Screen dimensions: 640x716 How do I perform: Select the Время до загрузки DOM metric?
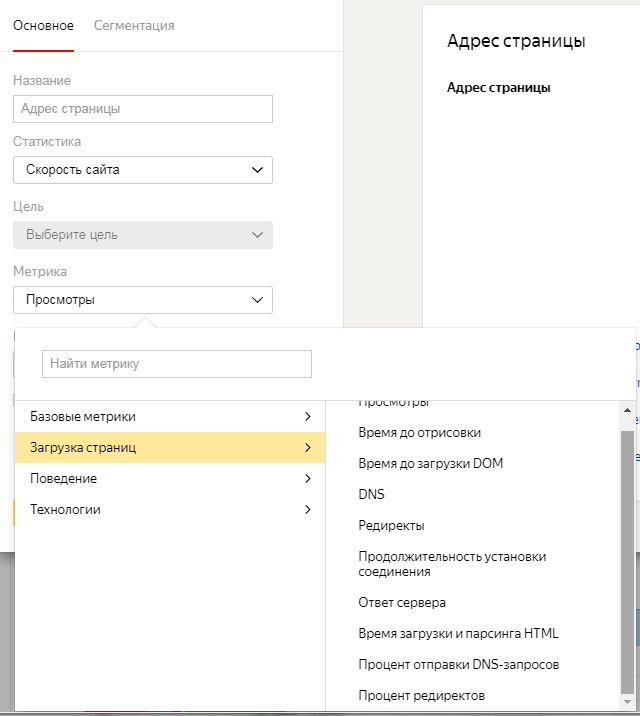pos(428,464)
